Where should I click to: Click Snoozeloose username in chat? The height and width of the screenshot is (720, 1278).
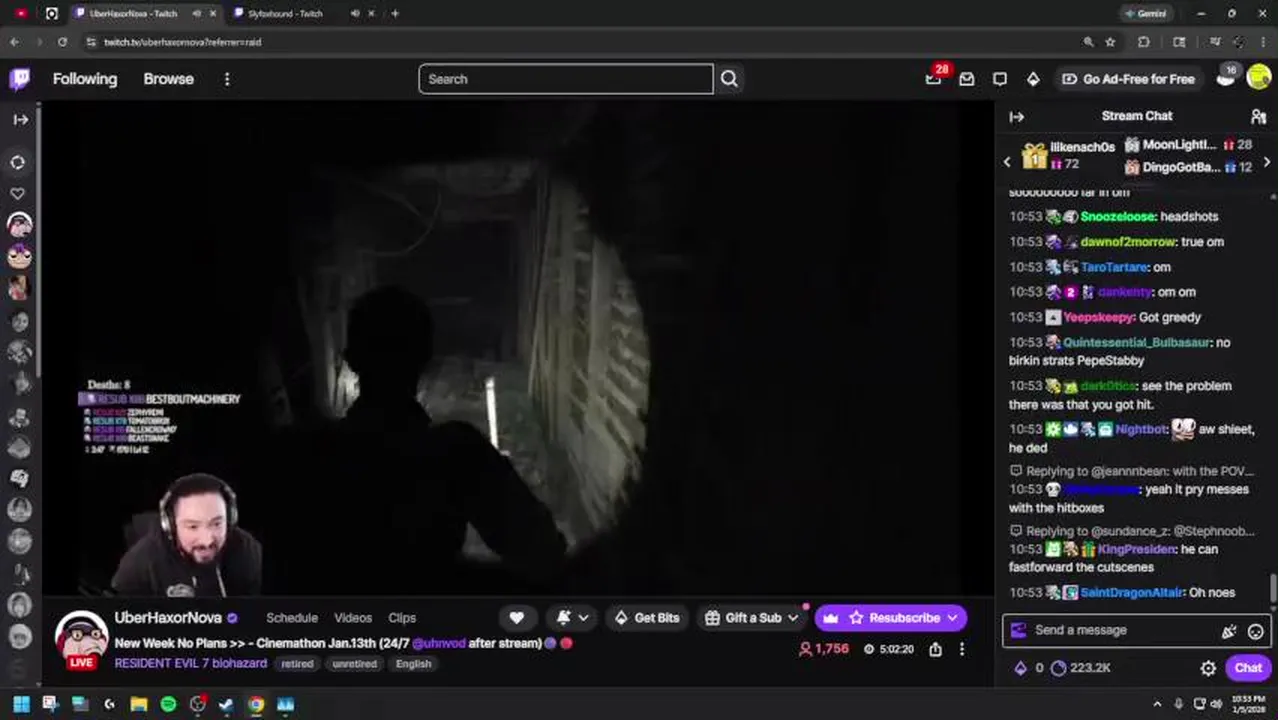click(1118, 217)
